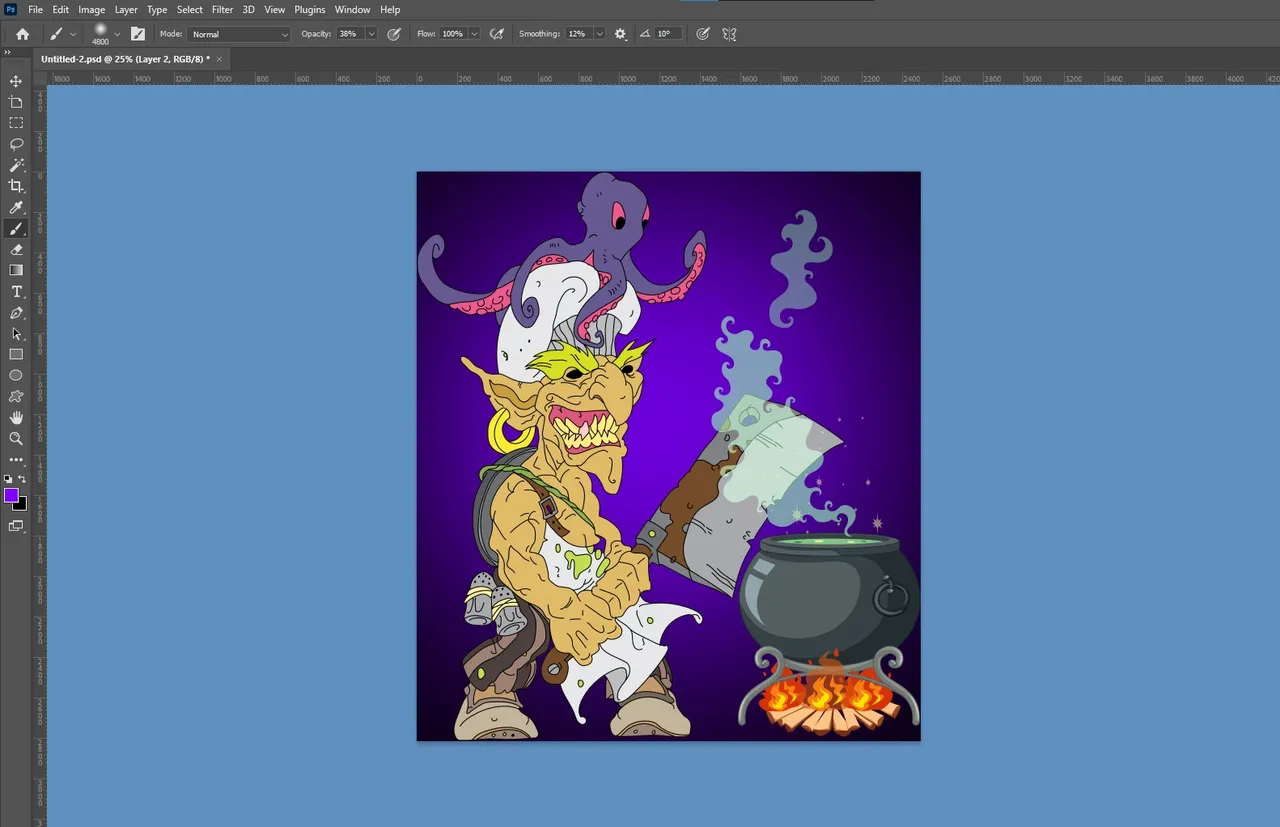The image size is (1280, 827).
Task: Click the Flow value field 100%
Action: pyautogui.click(x=453, y=34)
